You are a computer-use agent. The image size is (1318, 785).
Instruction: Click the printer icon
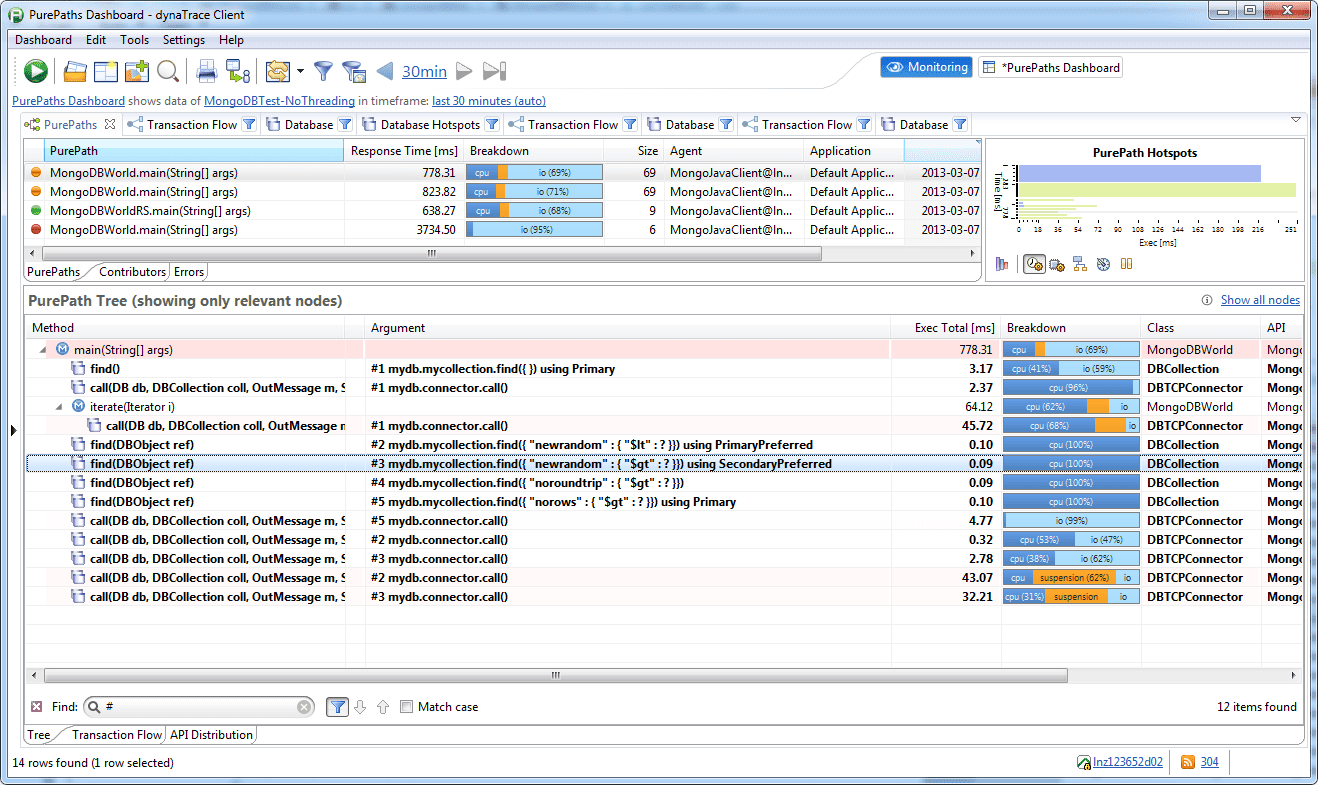point(207,71)
